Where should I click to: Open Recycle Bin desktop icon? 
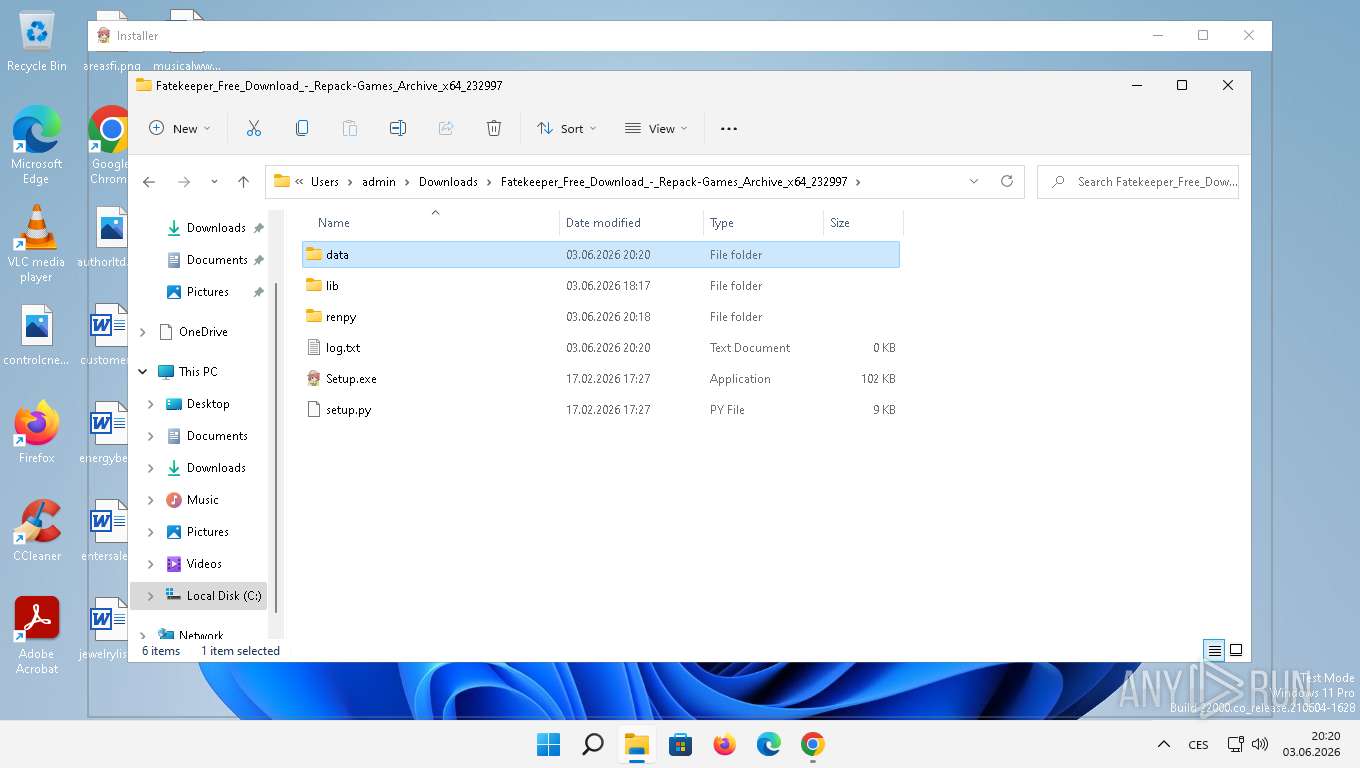37,42
